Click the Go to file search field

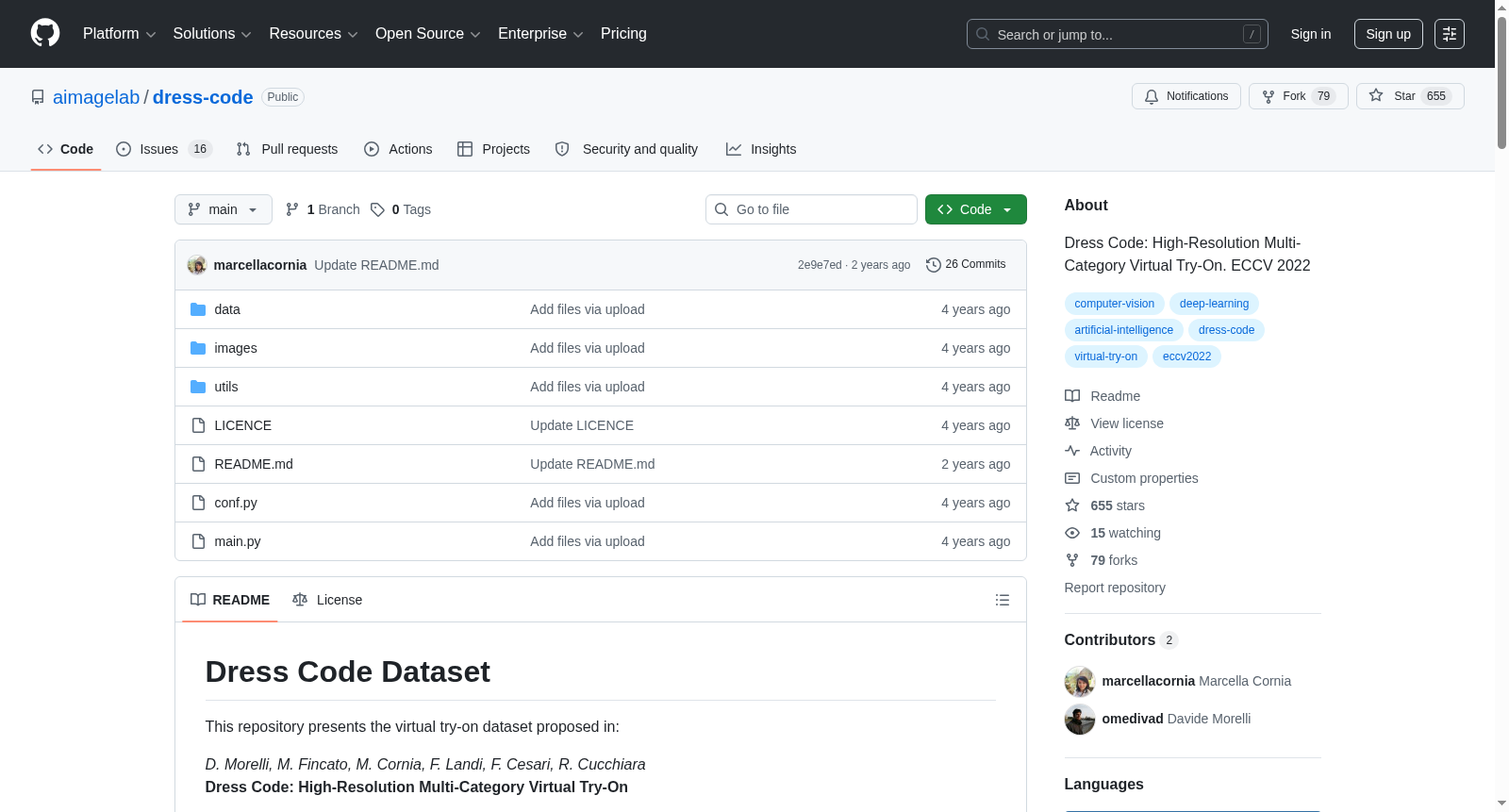tap(811, 209)
